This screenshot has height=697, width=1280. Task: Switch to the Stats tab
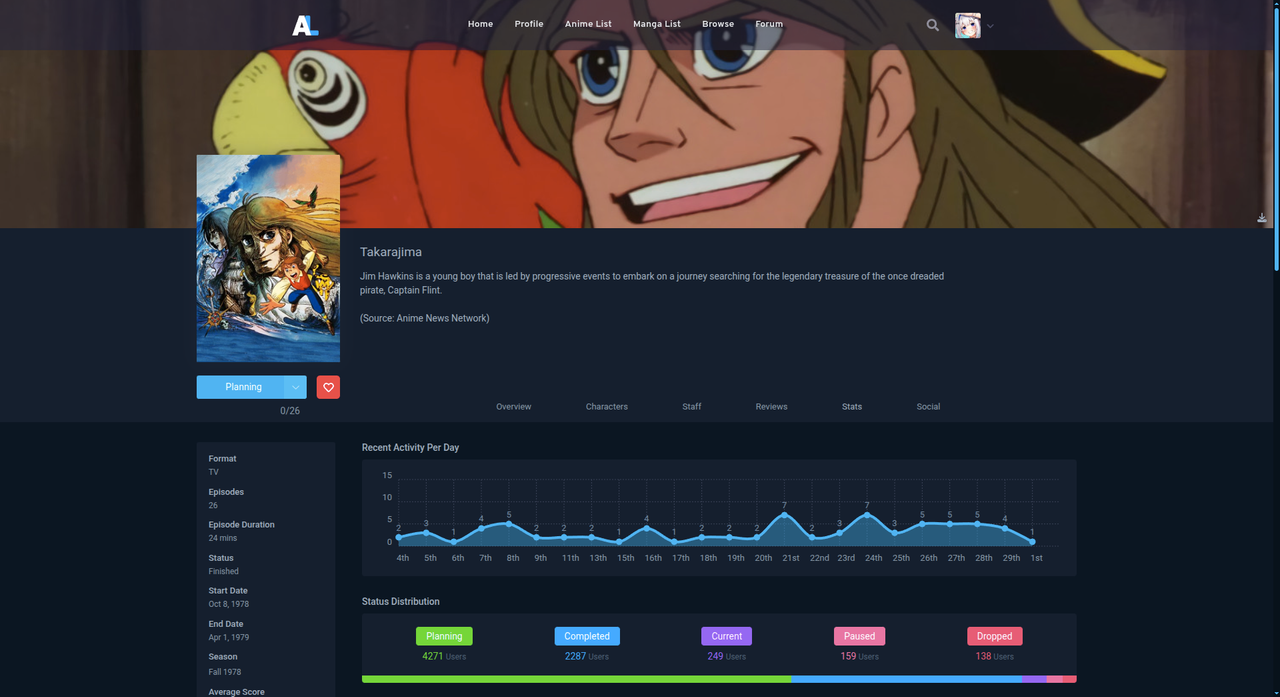click(x=852, y=407)
